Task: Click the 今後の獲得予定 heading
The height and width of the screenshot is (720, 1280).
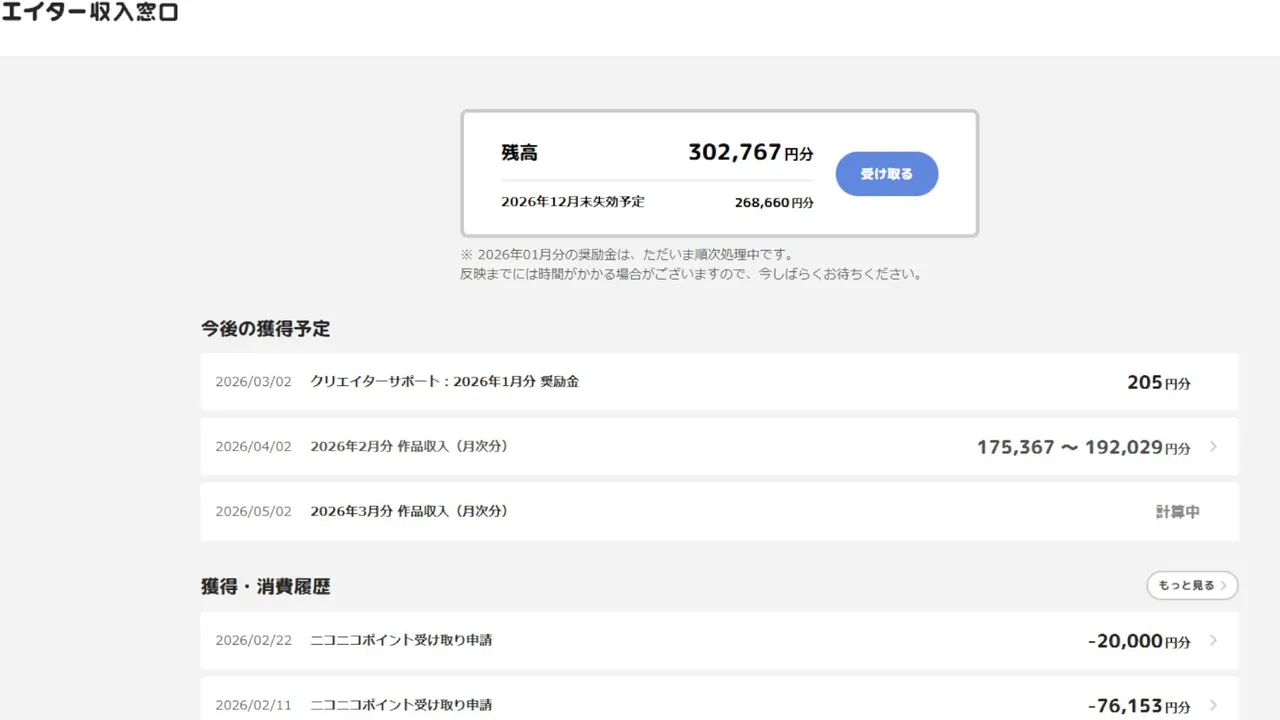Action: (265, 328)
